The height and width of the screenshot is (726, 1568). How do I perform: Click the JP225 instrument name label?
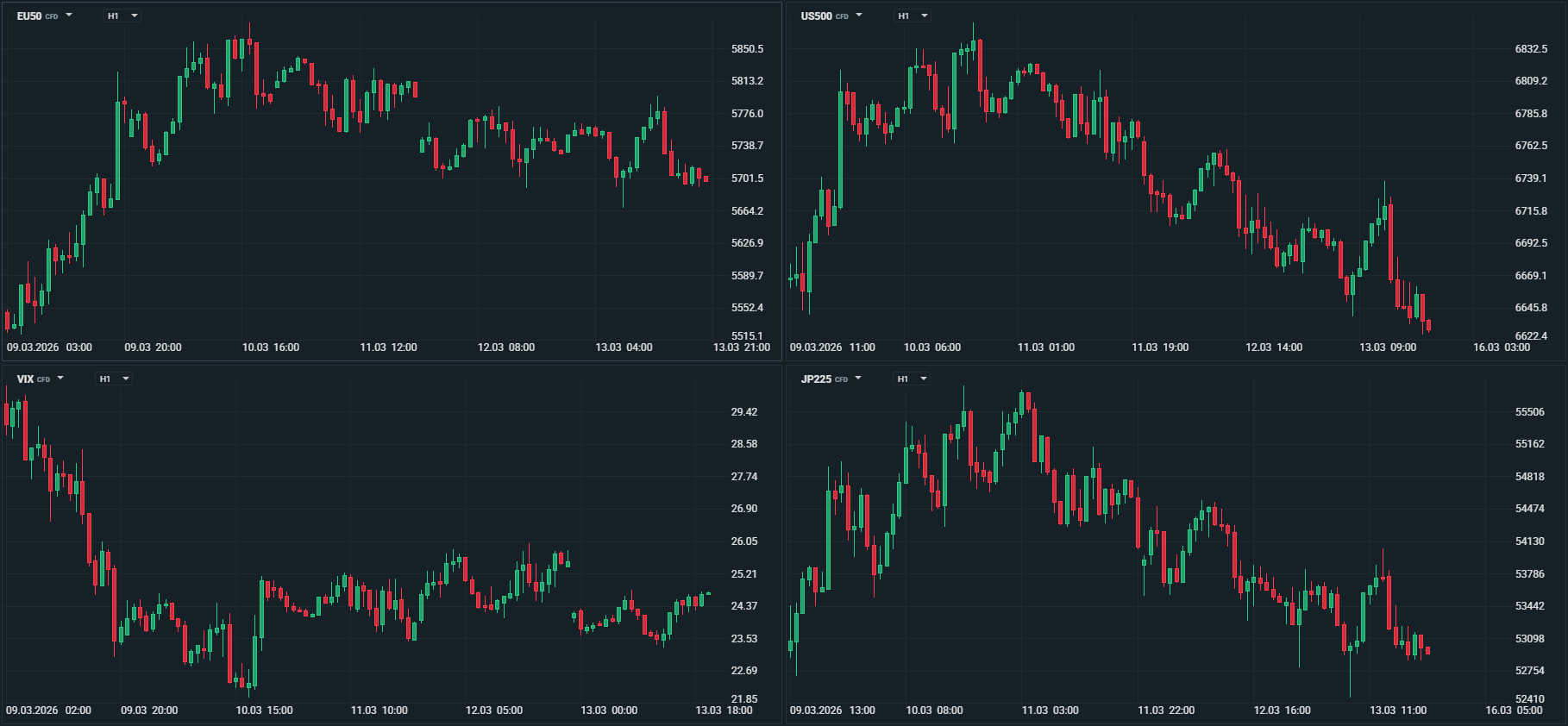click(x=816, y=379)
